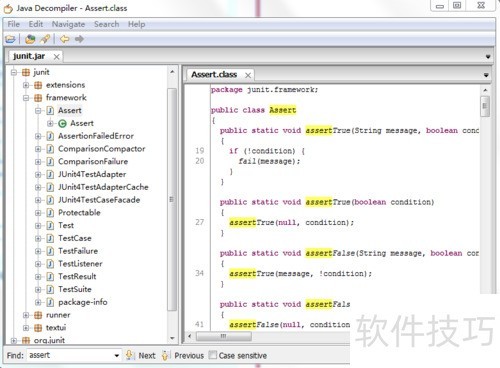This screenshot has width=500, height=368.
Task: Click the AssertionFailedError file icon
Action: tap(50, 136)
